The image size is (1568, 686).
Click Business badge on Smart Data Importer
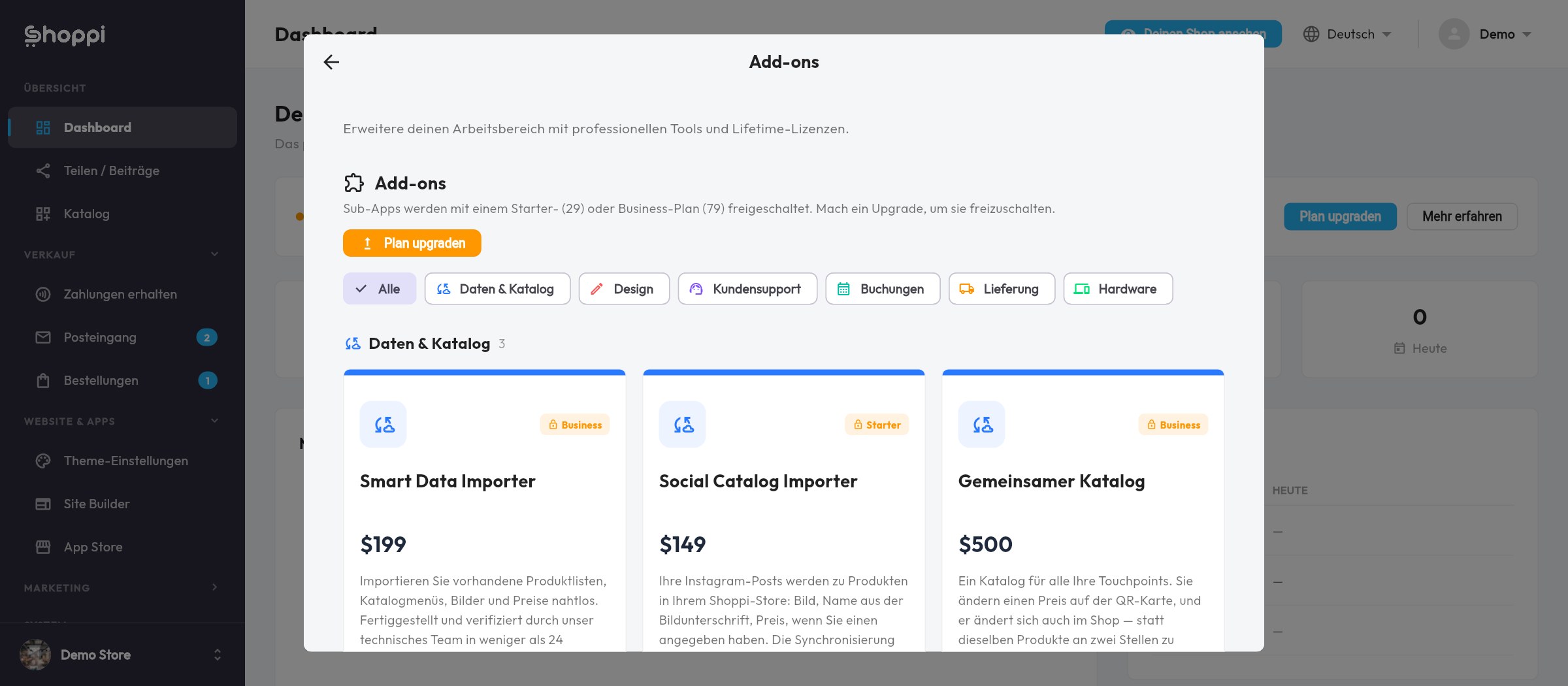[575, 425]
